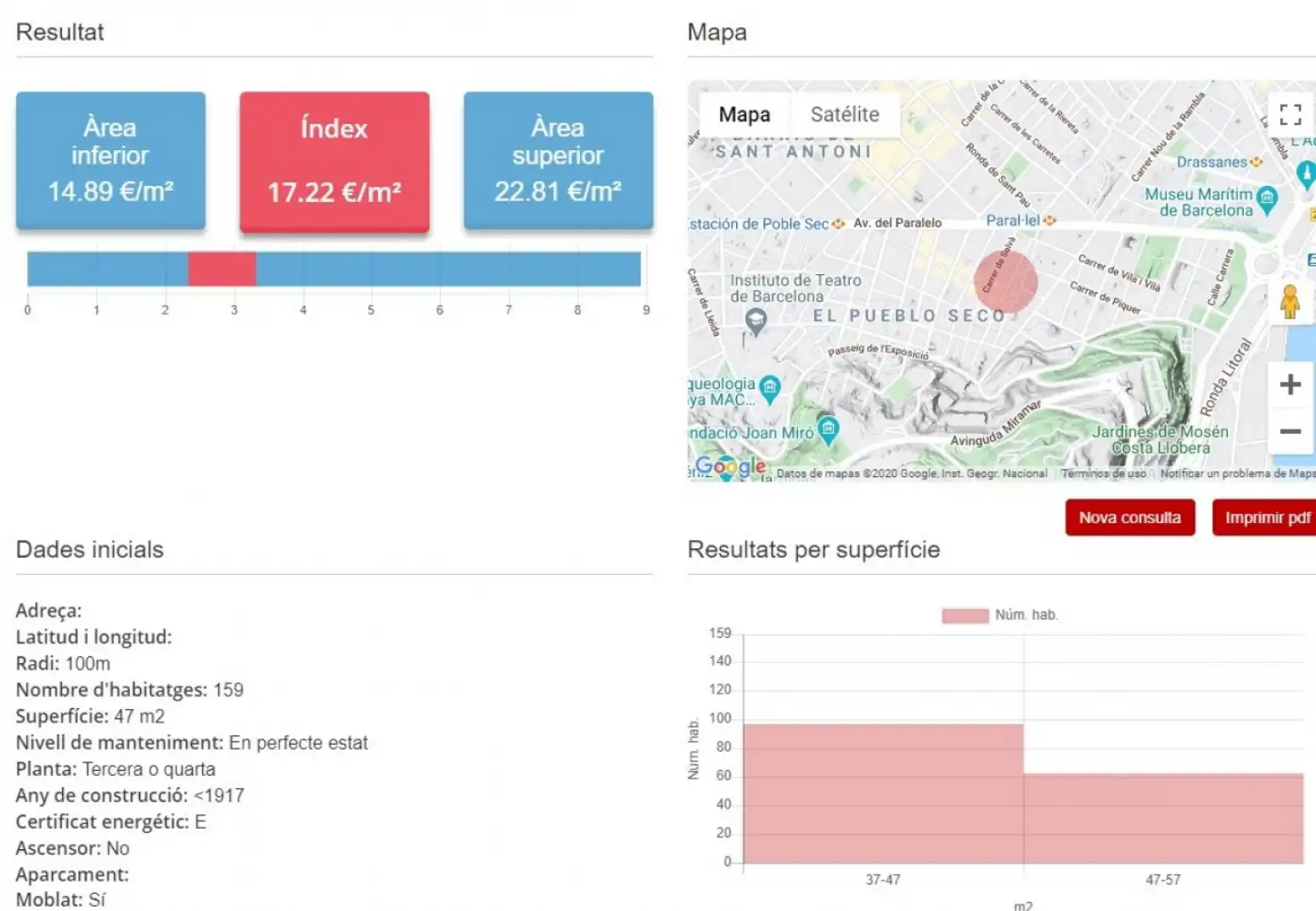Select the Fundació Joan Miró map pin
The height and width of the screenshot is (911, 1316).
click(x=828, y=429)
